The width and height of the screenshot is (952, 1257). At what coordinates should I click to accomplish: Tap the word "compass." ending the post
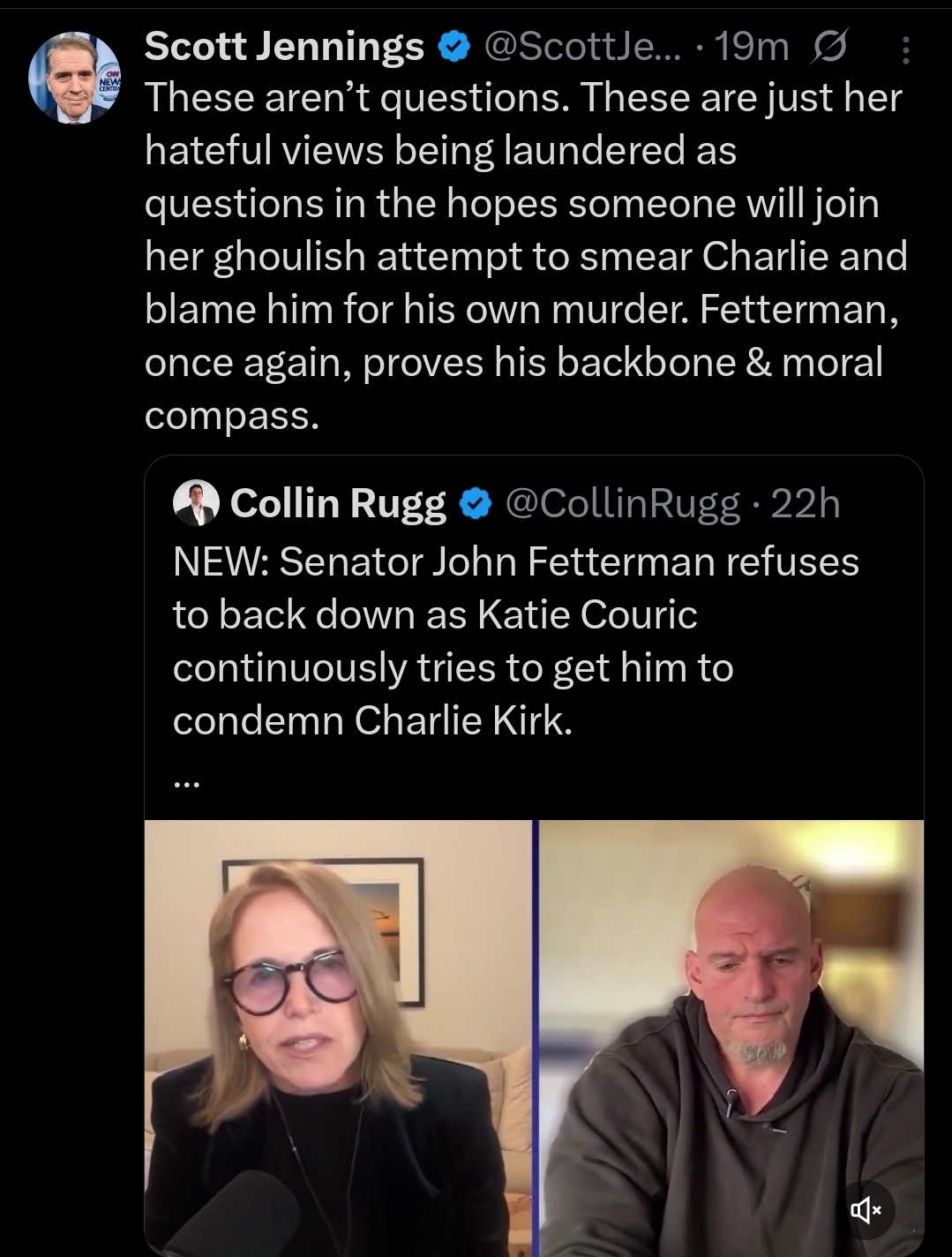coord(231,416)
